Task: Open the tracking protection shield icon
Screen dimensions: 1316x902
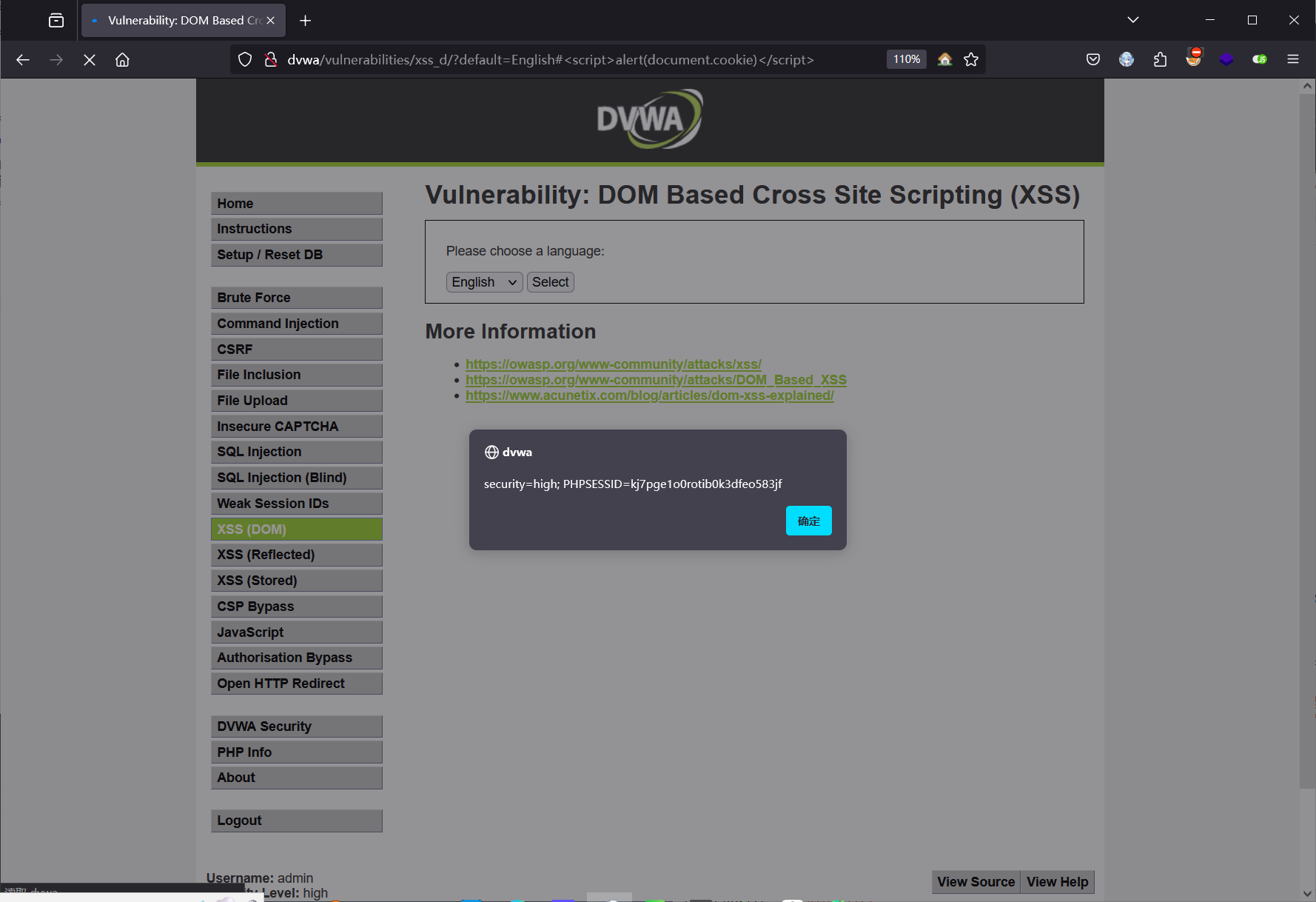Action: 245,59
